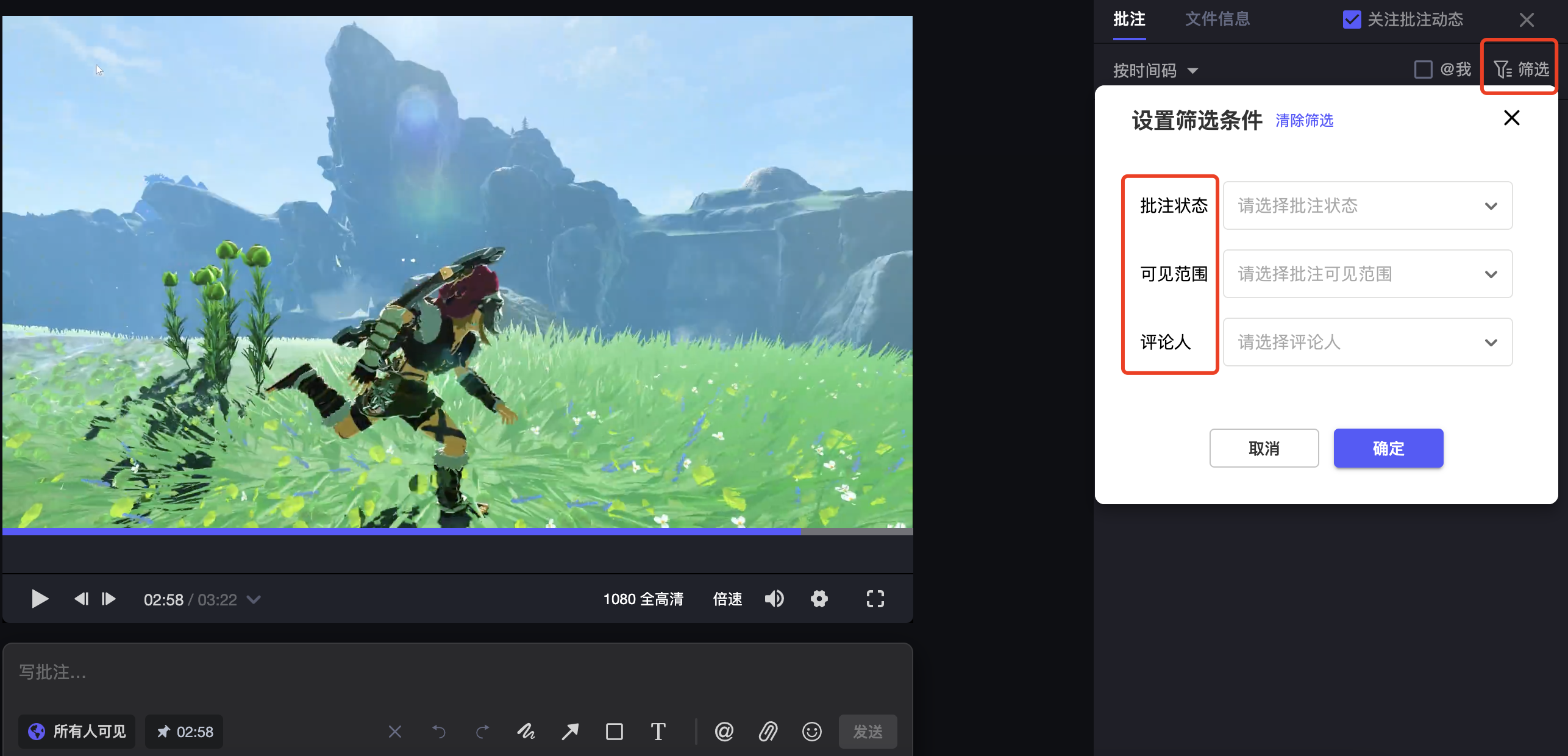Open the emoji picker
1568x756 pixels.
(812, 731)
